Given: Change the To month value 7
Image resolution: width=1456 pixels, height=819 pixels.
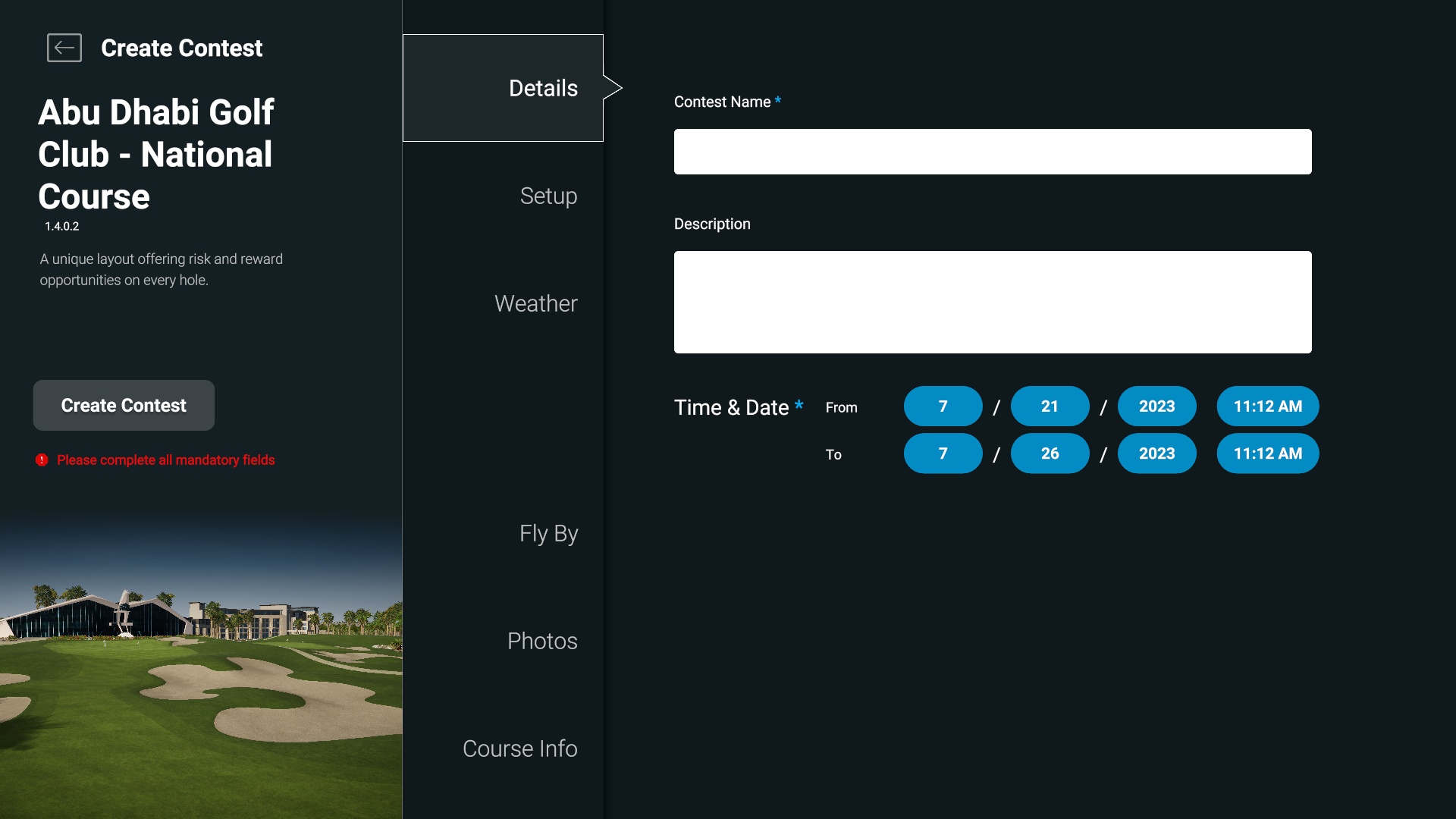Looking at the screenshot, I should click(943, 453).
